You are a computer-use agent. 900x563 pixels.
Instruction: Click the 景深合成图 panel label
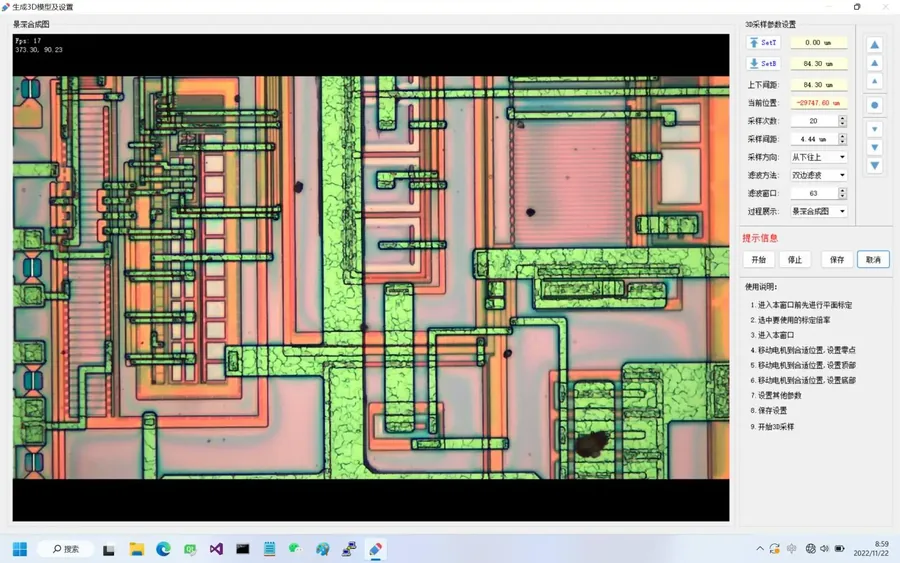(31, 24)
